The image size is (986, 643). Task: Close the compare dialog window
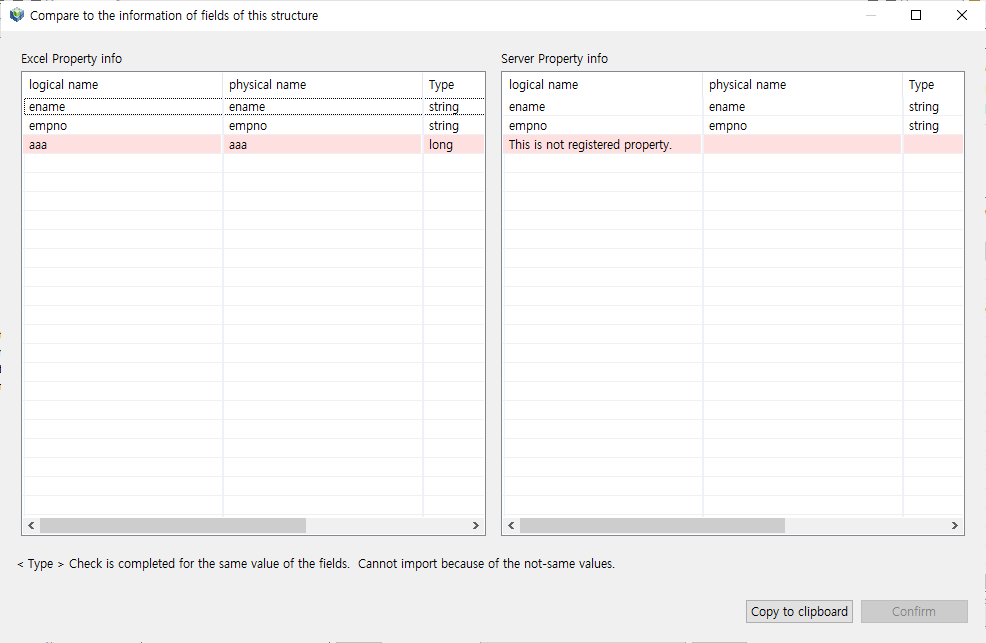tap(961, 15)
